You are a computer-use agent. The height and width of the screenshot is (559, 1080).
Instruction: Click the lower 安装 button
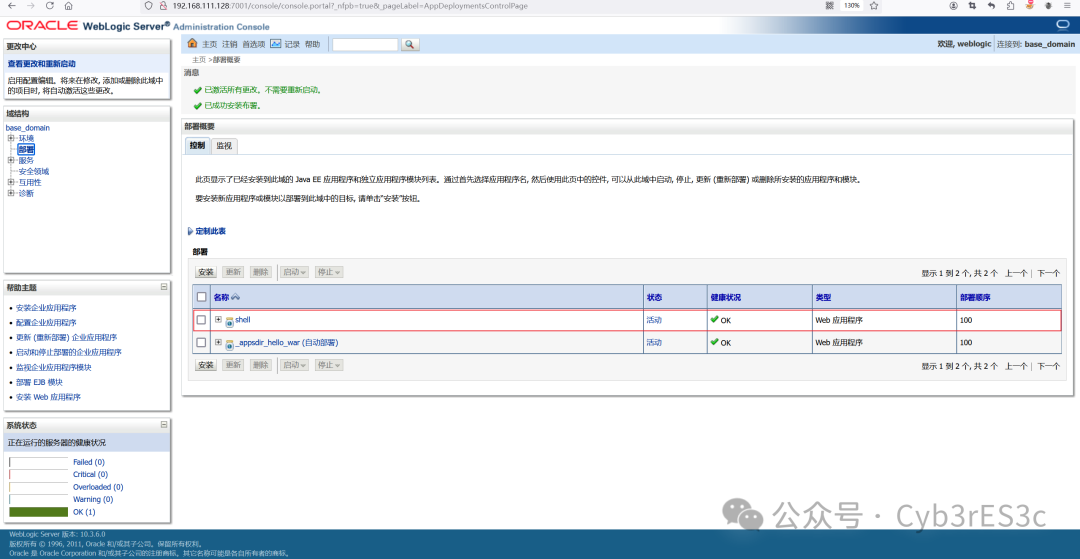pos(206,365)
